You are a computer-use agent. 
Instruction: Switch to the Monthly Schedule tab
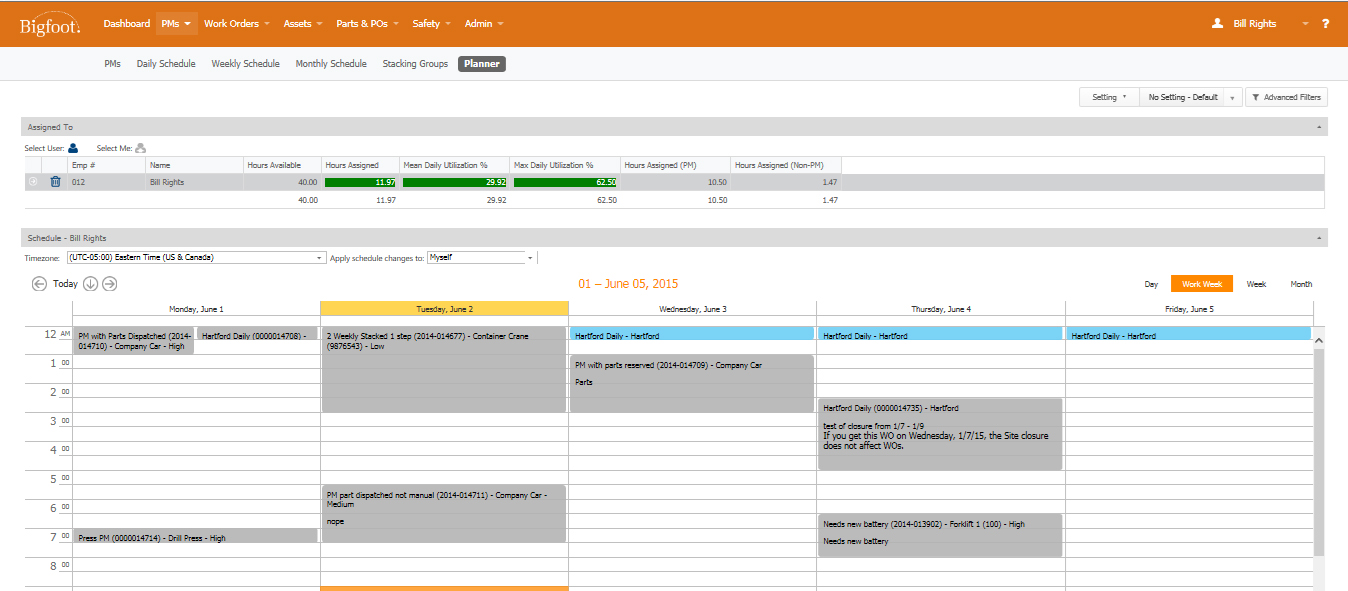coord(331,64)
